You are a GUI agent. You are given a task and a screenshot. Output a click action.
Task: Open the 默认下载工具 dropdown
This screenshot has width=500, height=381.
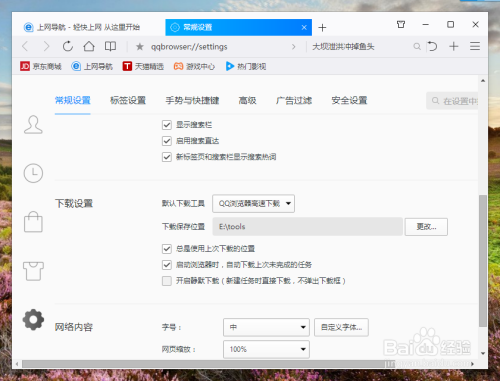pos(253,203)
